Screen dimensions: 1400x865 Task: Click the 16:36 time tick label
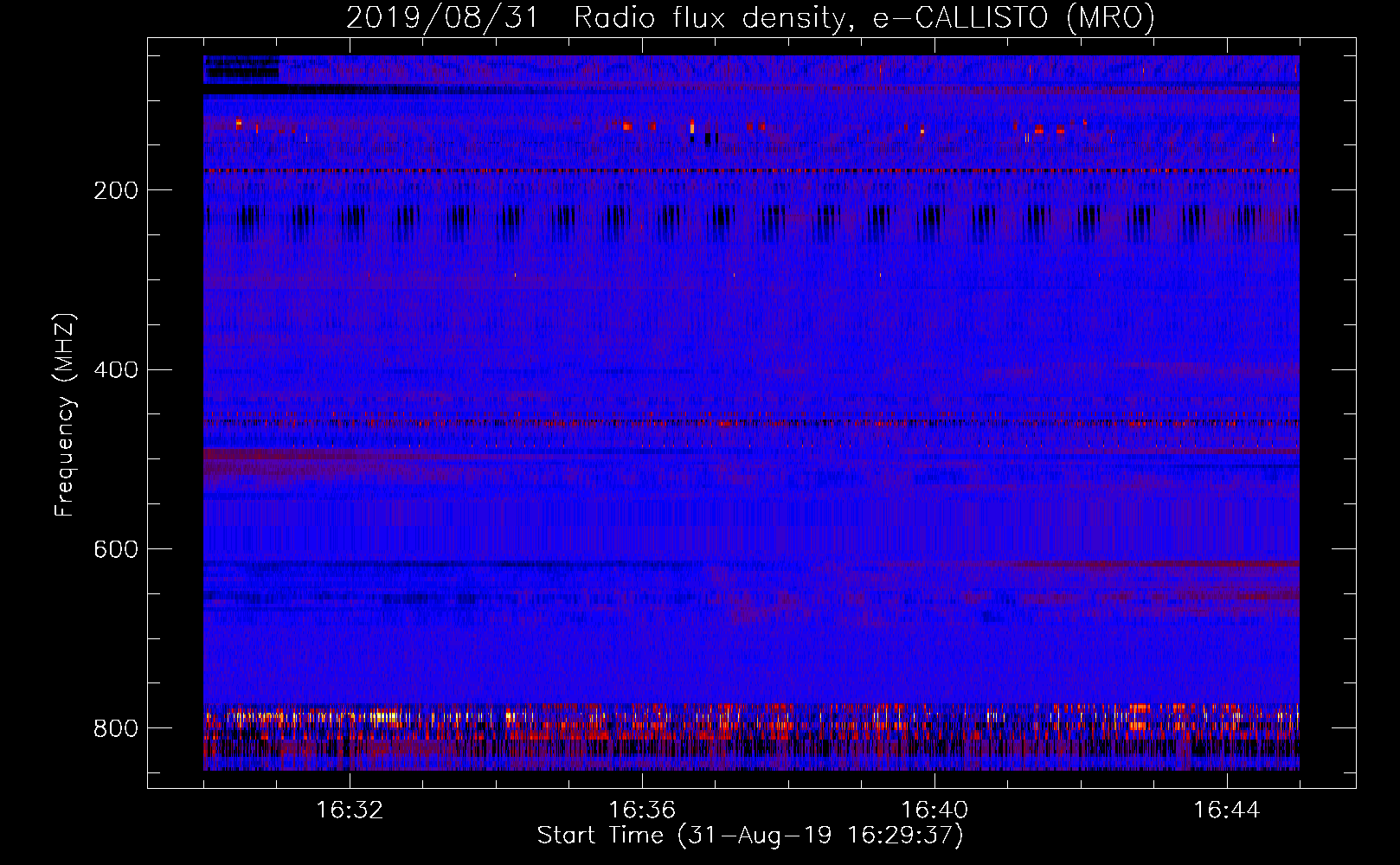[642, 811]
